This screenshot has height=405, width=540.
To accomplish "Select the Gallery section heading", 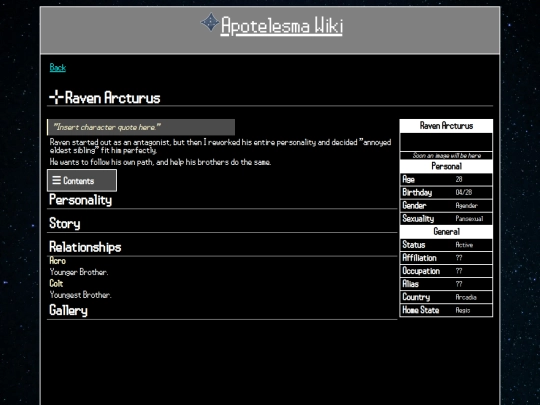I will point(68,310).
